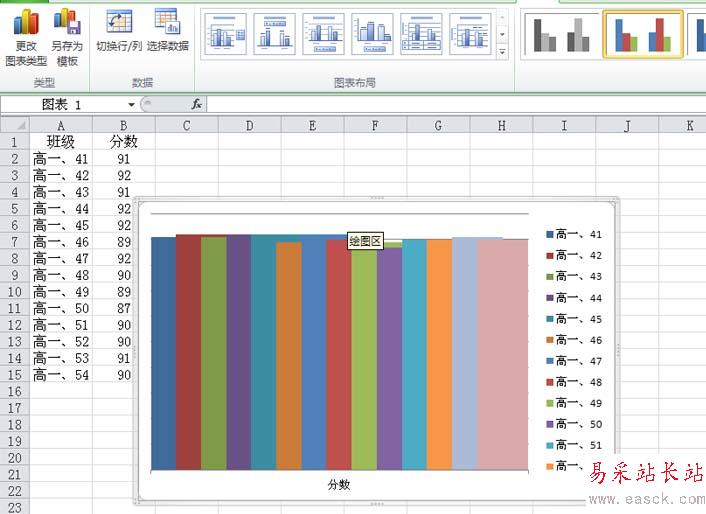Select legend entry 高一、41
706x514 pixels.
[x=574, y=234]
